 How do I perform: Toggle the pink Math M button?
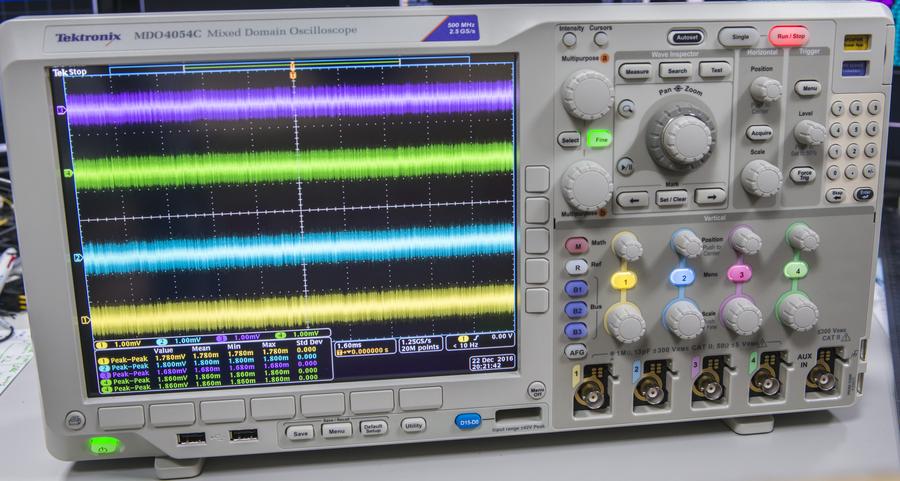pos(577,245)
